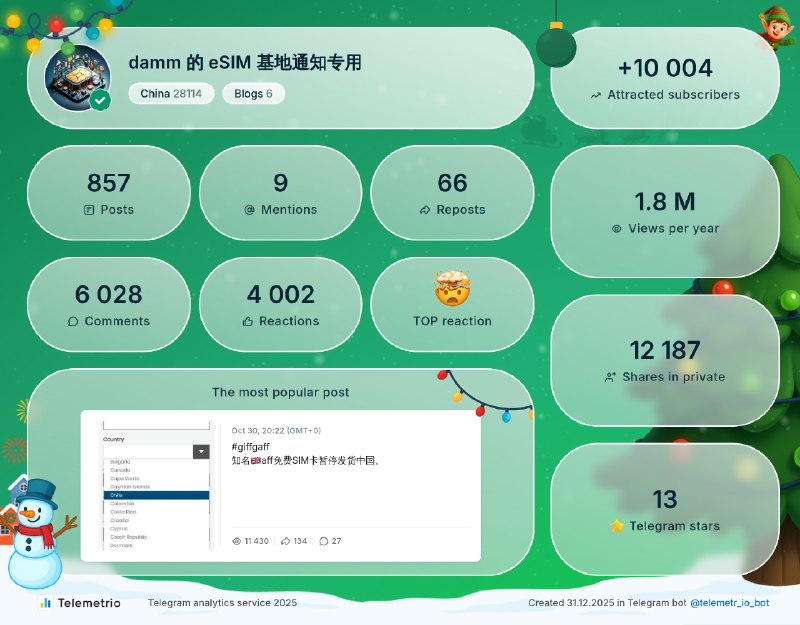Screen dimensions: 800x625
Task: Click the channel avatar image
Action: point(77,77)
